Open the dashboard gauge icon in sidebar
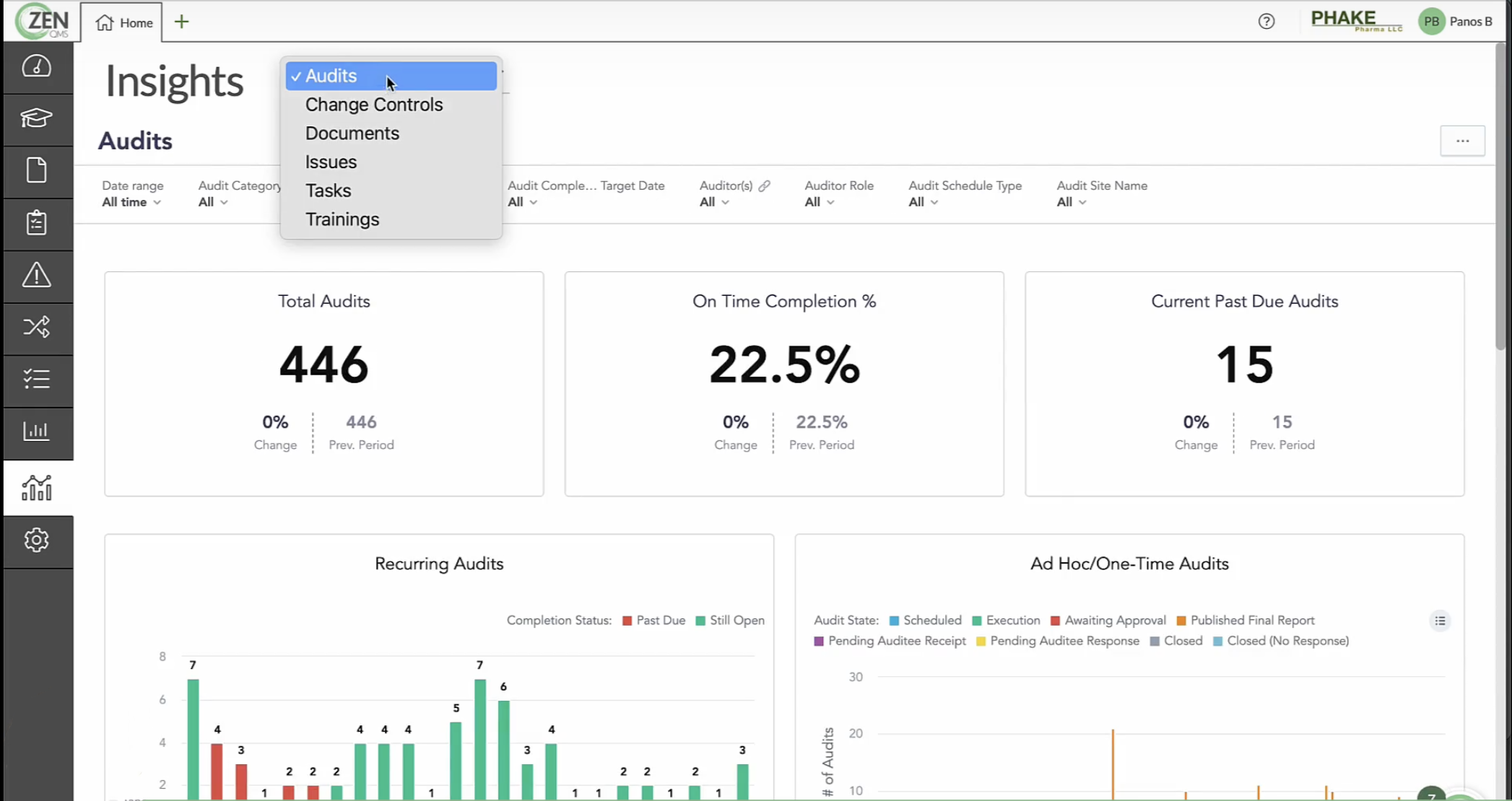The width and height of the screenshot is (1512, 801). [x=37, y=67]
